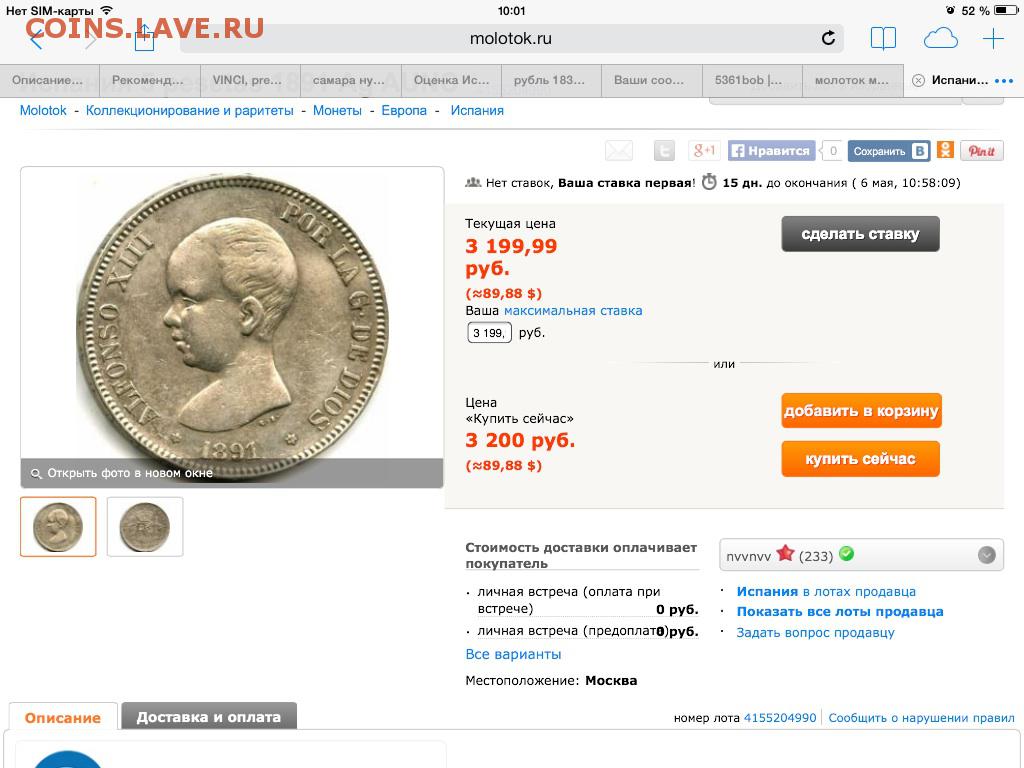Focus the maximum bid input field

[489, 332]
